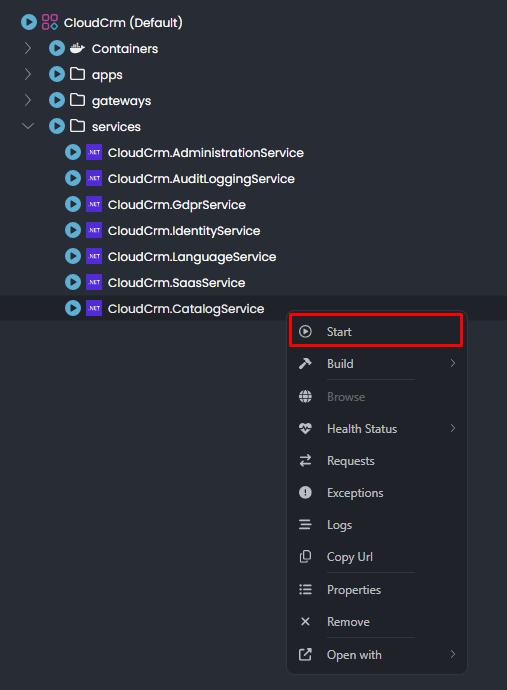Select the Containers label
This screenshot has width=507, height=690.
point(125,48)
